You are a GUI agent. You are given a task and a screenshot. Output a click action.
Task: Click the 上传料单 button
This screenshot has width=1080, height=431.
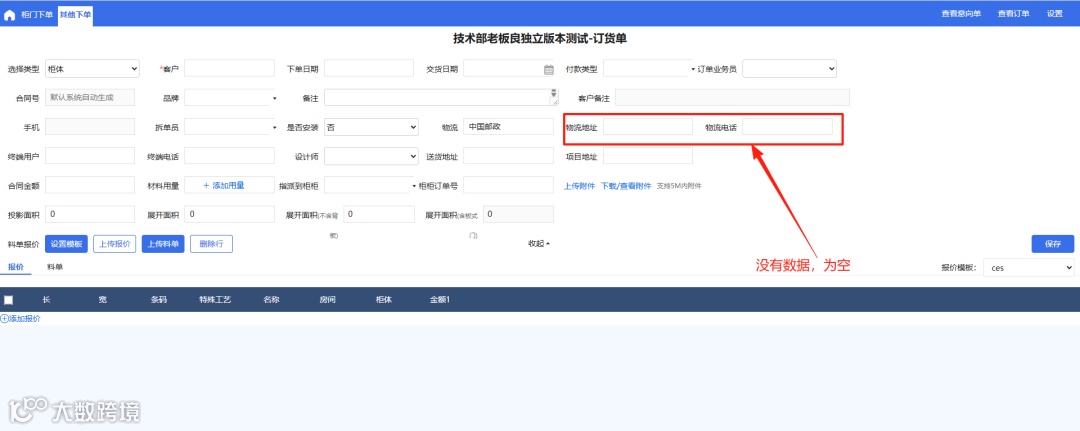163,244
